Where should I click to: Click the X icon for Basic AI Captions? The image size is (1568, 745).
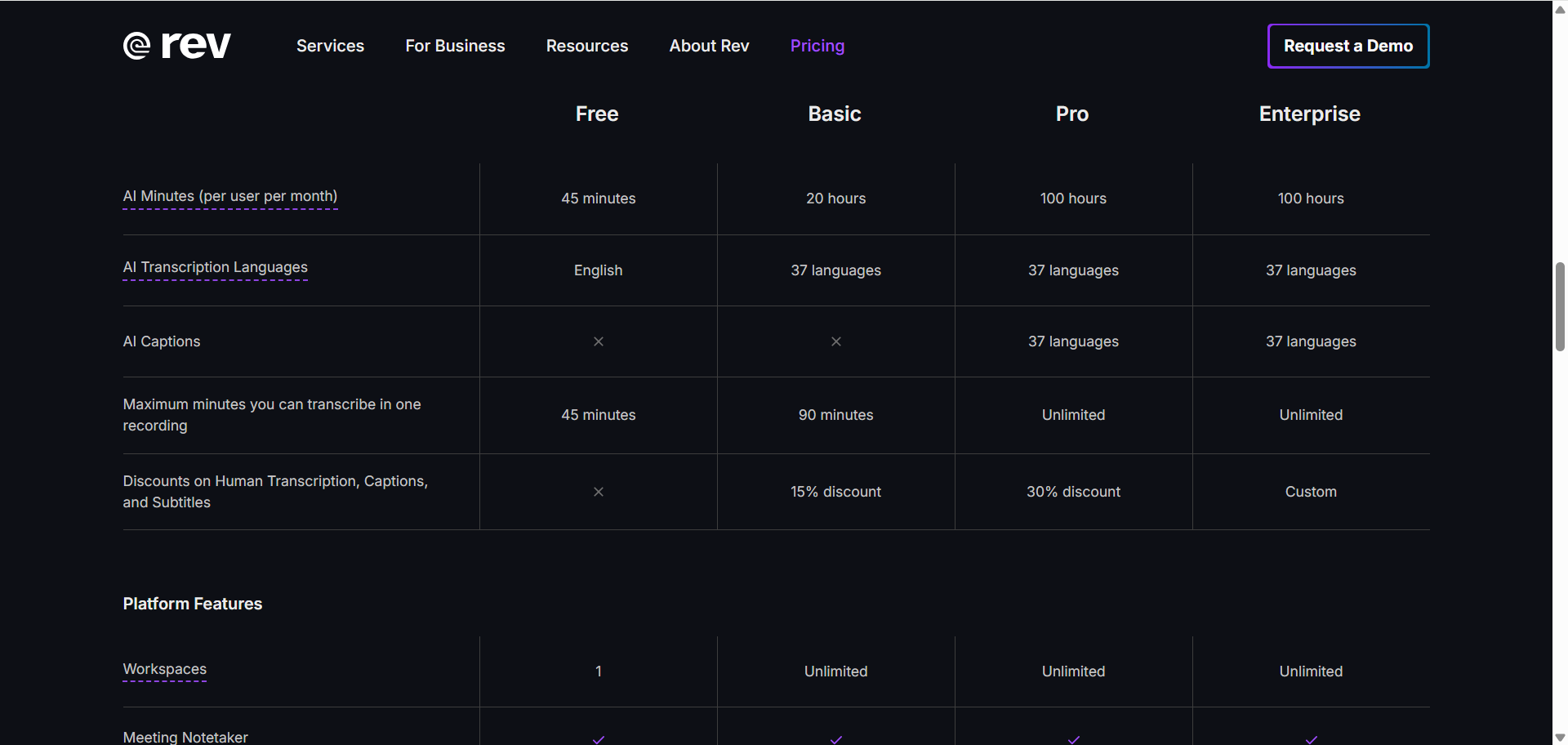click(836, 341)
